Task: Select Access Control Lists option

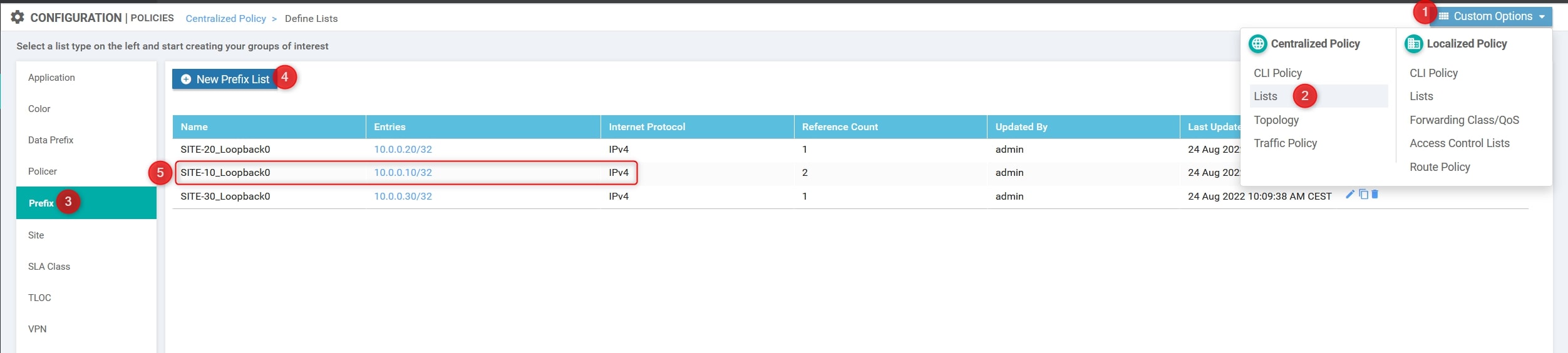Action: pyautogui.click(x=1459, y=143)
